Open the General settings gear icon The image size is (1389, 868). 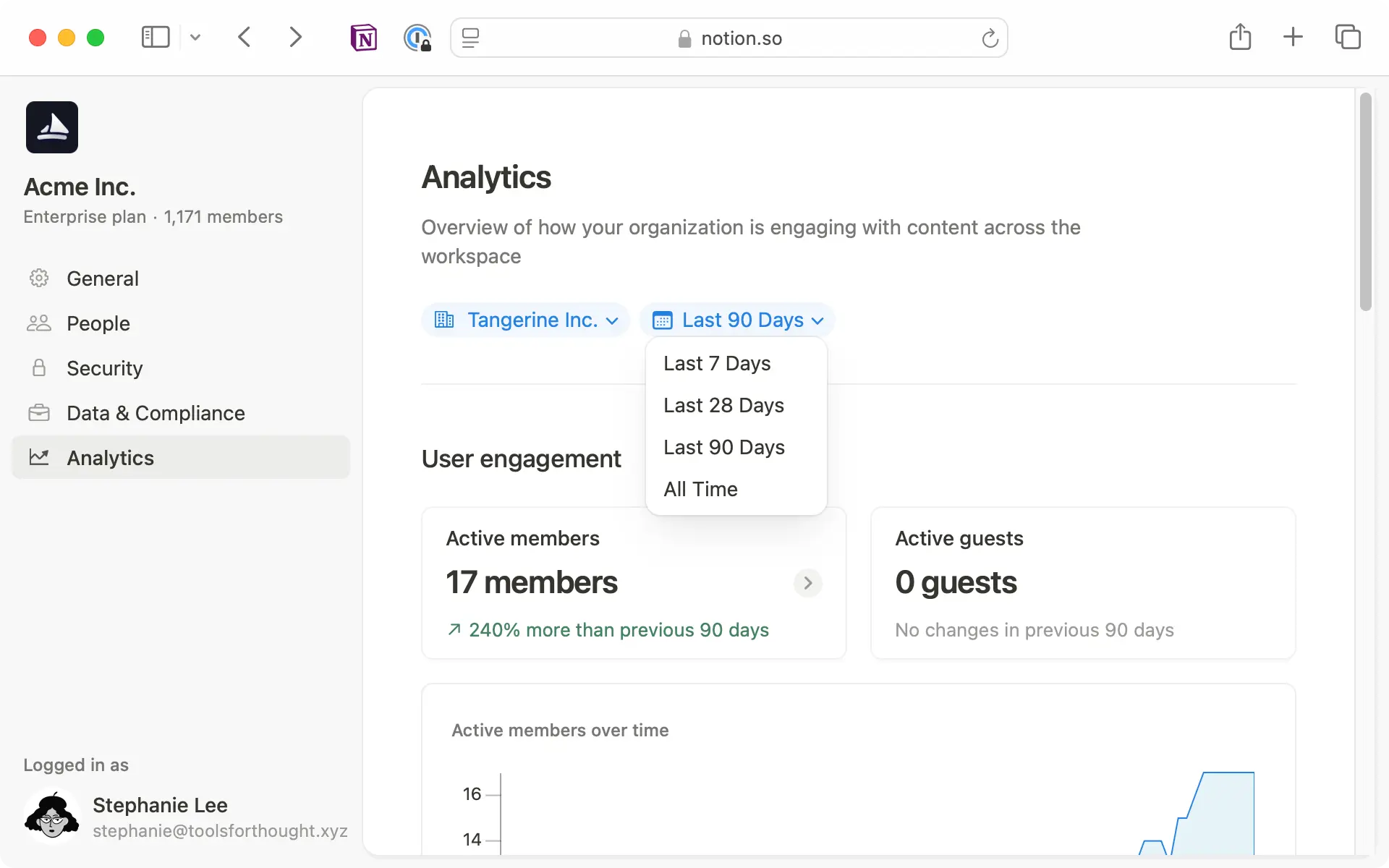40,278
